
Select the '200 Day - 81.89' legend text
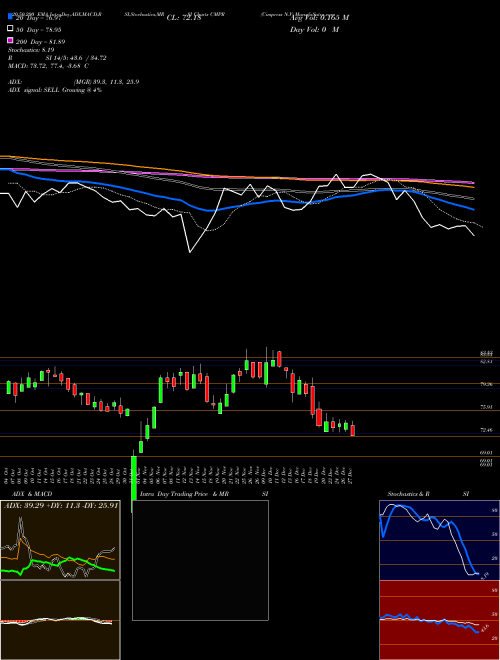click(x=40, y=42)
